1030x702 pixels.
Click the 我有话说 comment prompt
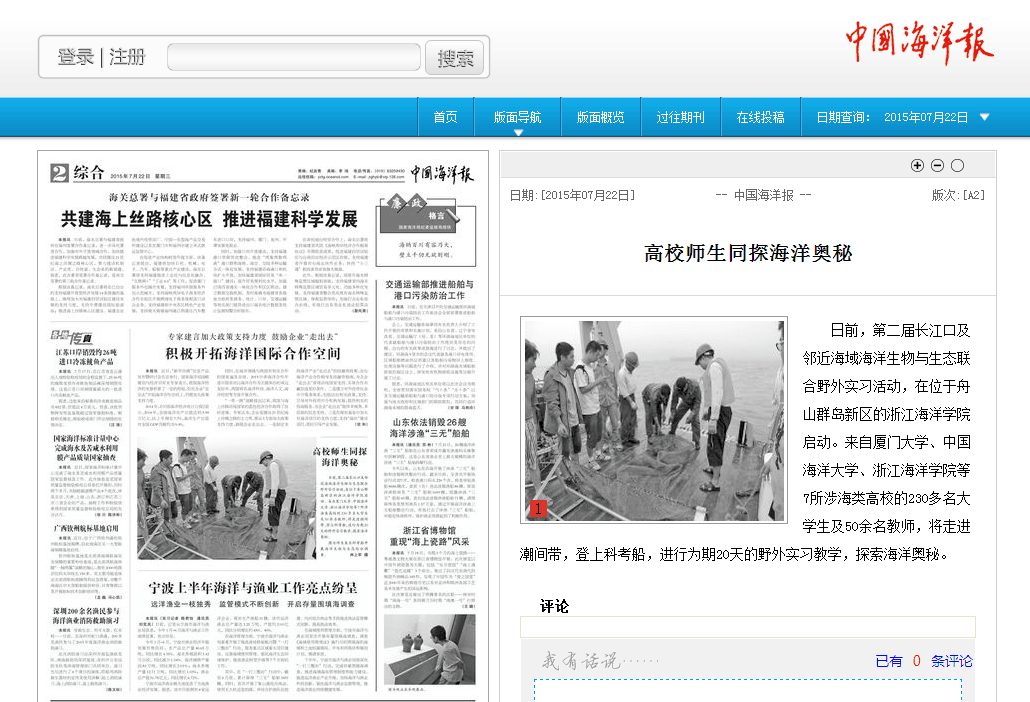pos(600,660)
